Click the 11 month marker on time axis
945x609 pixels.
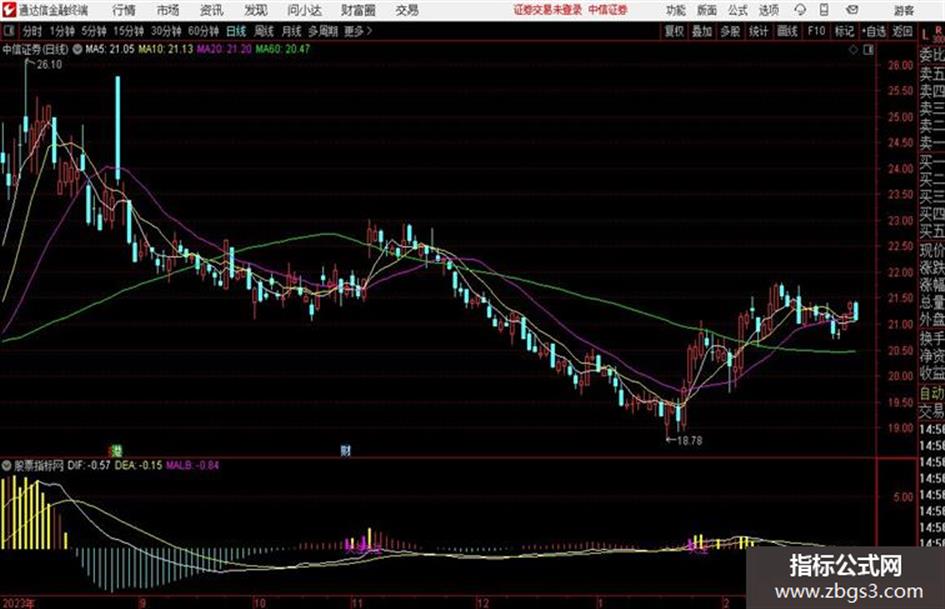[x=357, y=603]
